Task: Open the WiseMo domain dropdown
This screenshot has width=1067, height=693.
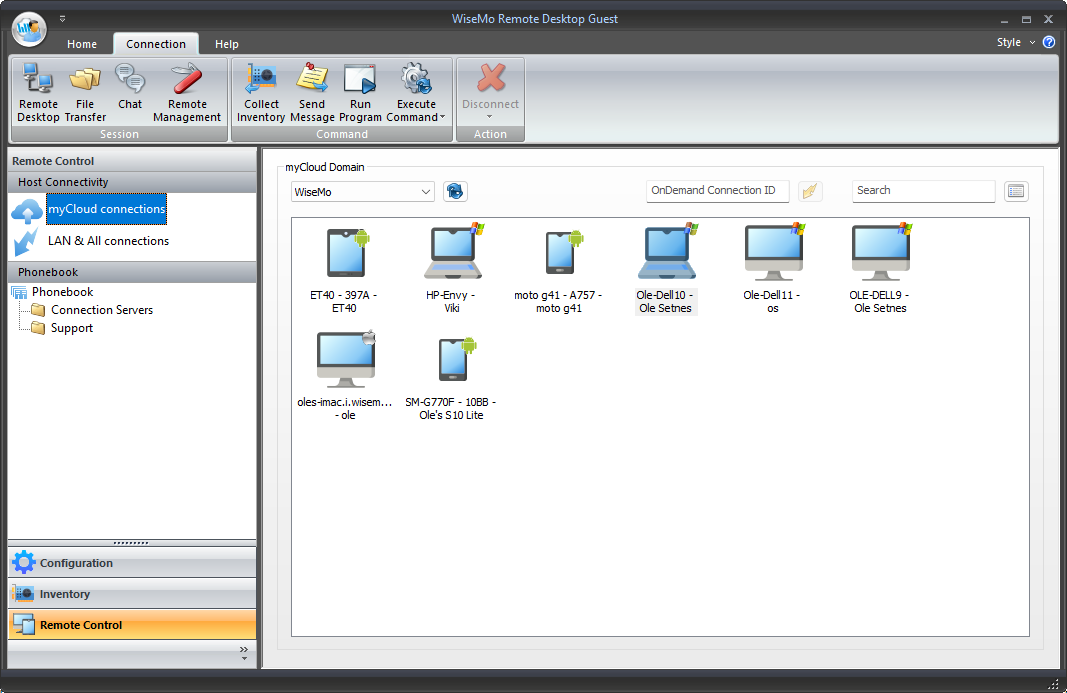Action: click(425, 191)
